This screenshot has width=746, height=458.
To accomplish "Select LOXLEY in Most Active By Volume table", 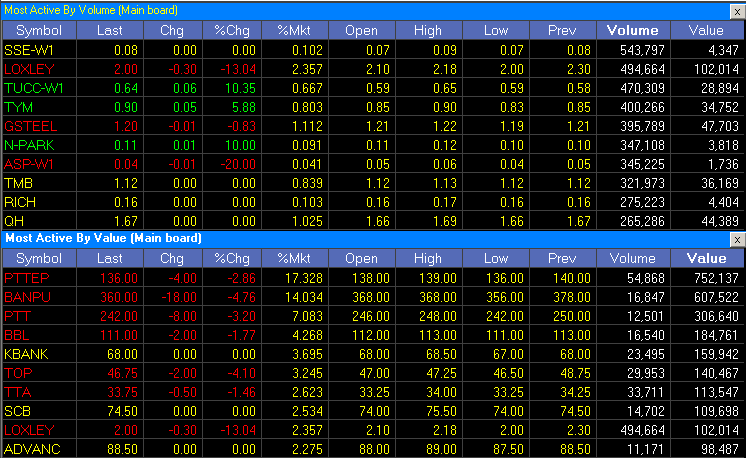I will tap(29, 69).
